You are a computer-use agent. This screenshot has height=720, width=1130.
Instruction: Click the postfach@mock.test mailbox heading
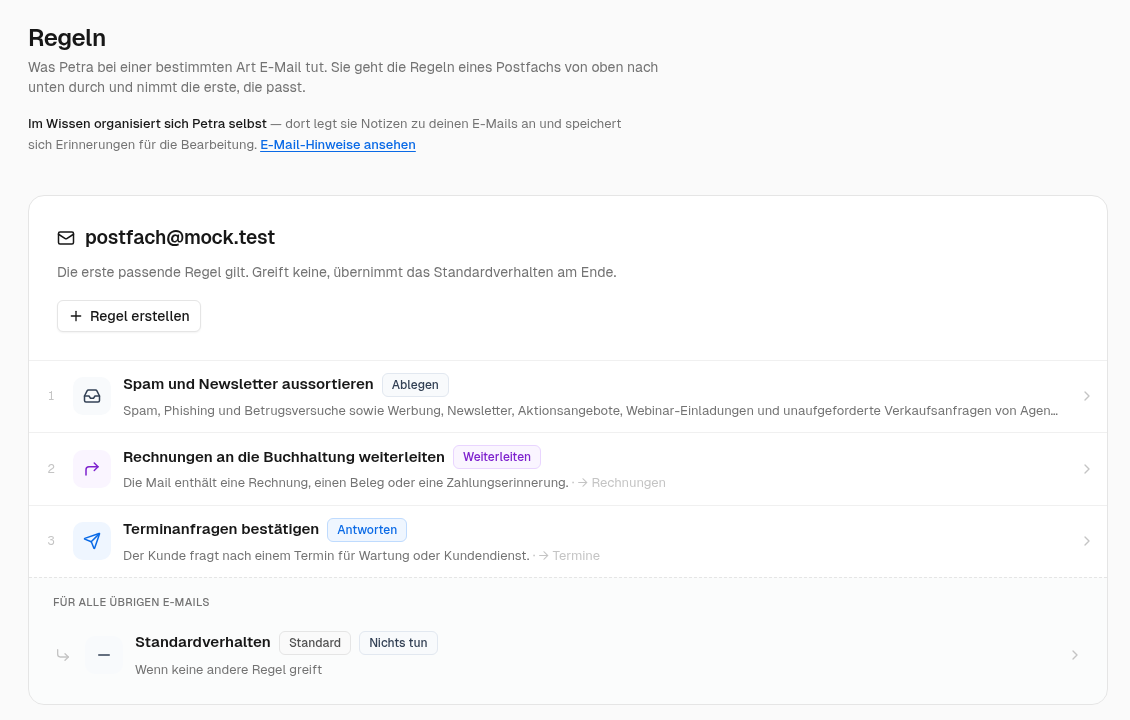pyautogui.click(x=180, y=238)
